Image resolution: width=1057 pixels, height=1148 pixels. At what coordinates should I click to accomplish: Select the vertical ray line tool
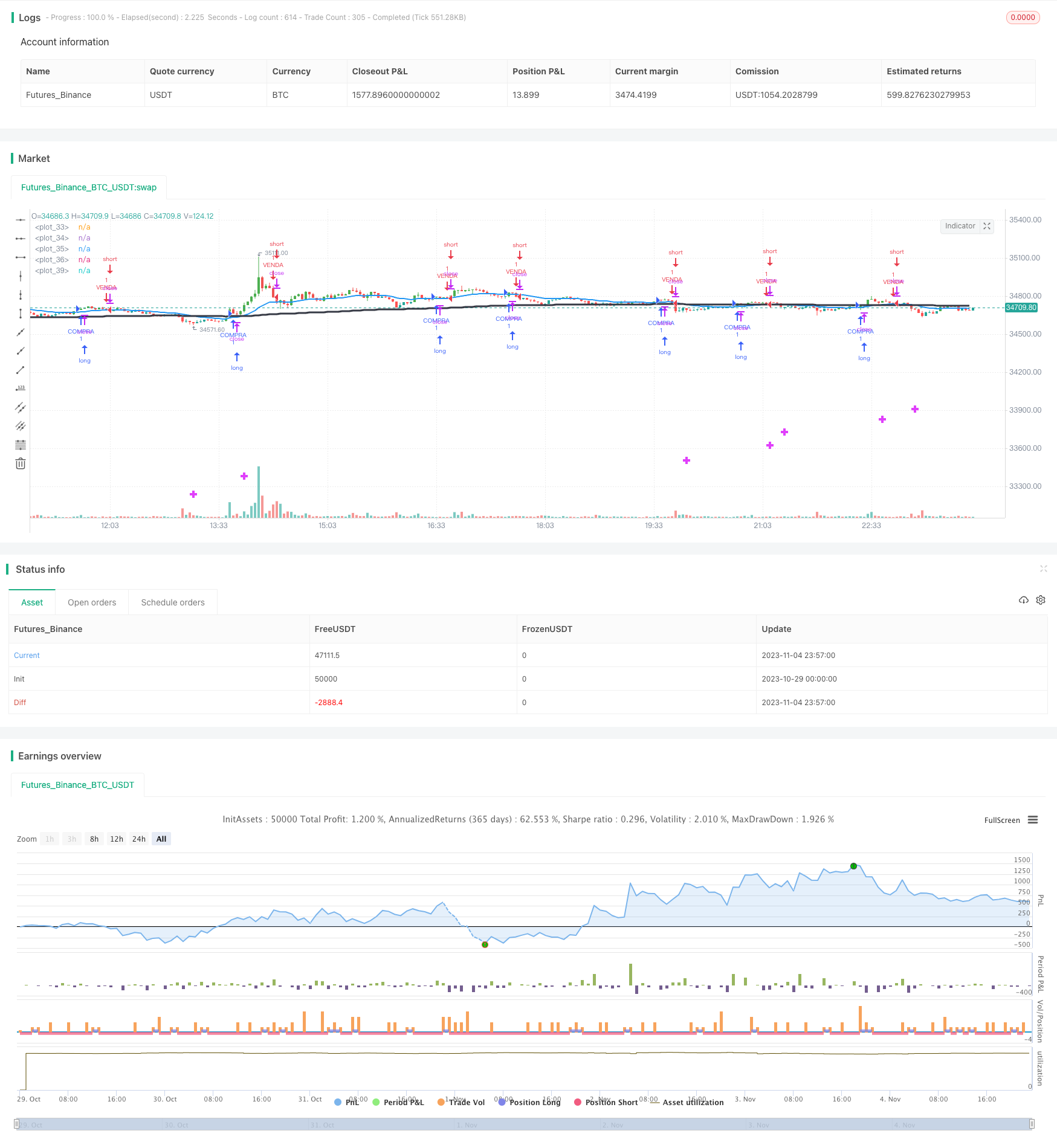21,276
